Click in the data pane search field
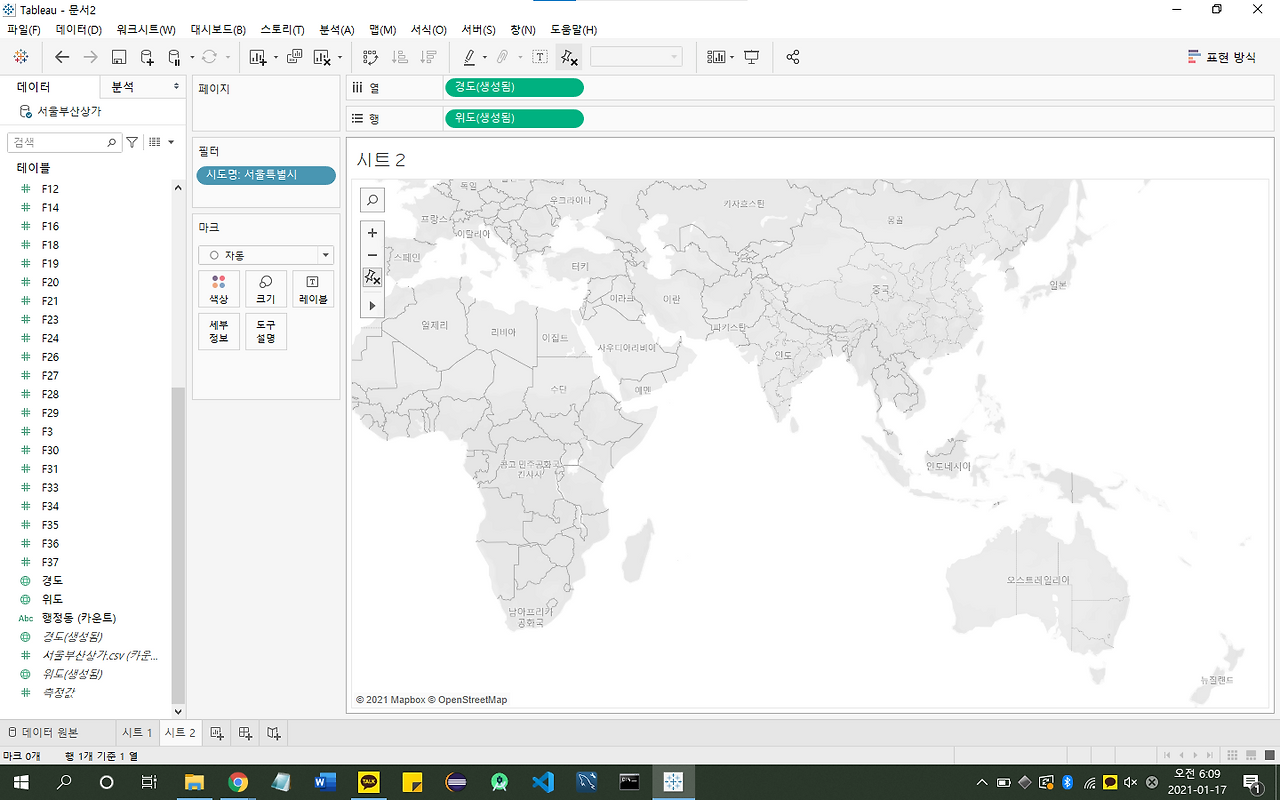This screenshot has width=1280, height=800. [x=64, y=143]
